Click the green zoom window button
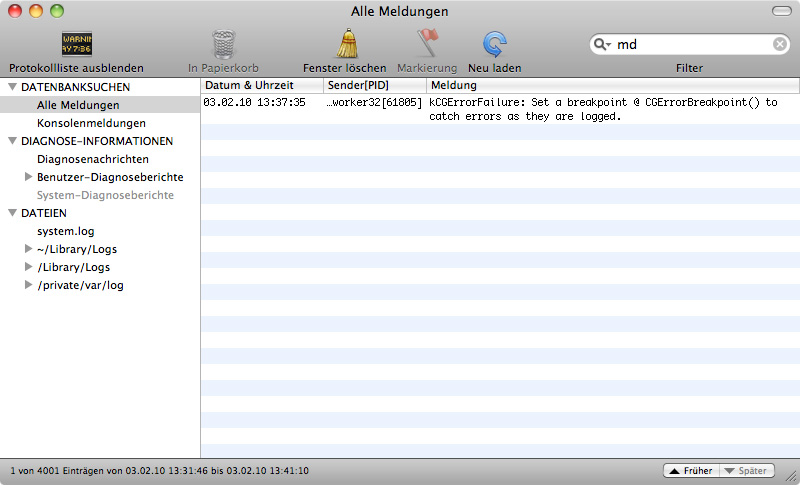Image resolution: width=800 pixels, height=485 pixels. coord(57,11)
